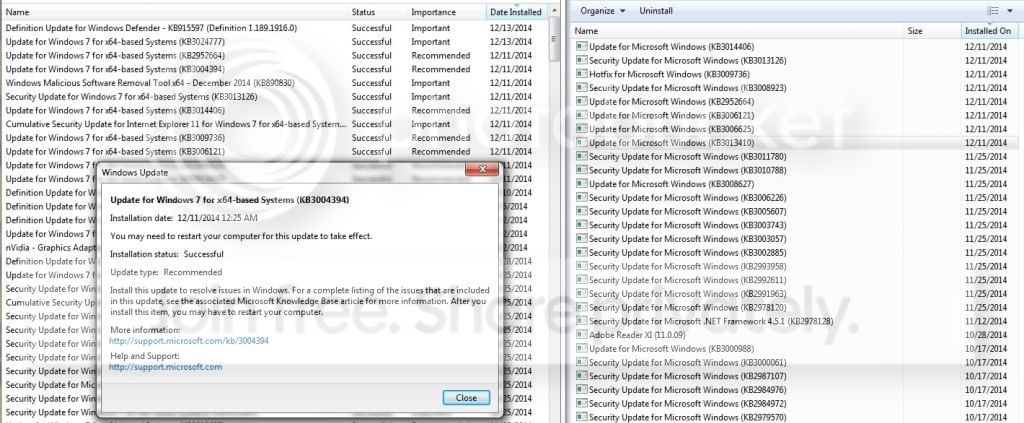Select Update for Windows 7 KB3024777 row
Image resolution: width=1024 pixels, height=423 pixels.
tap(274, 42)
